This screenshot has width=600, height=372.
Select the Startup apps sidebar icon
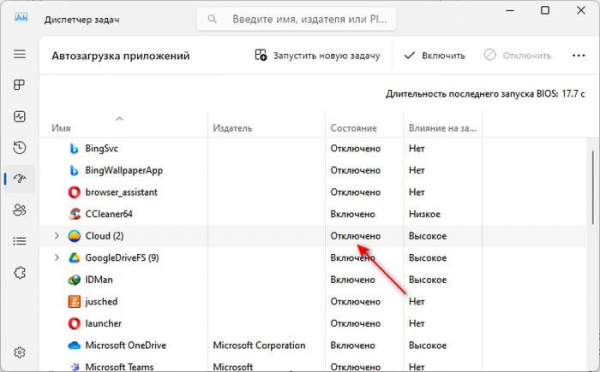tap(20, 178)
